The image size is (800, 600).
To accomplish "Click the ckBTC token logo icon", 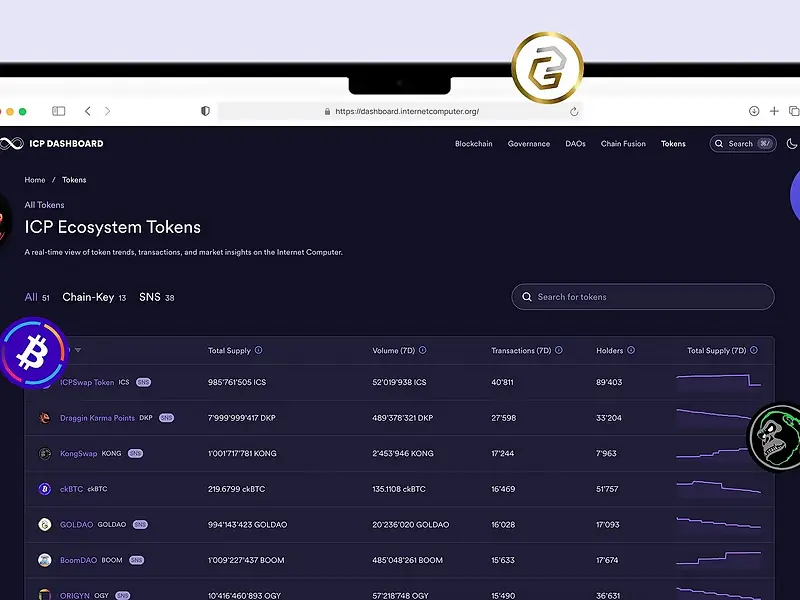I will (44, 489).
